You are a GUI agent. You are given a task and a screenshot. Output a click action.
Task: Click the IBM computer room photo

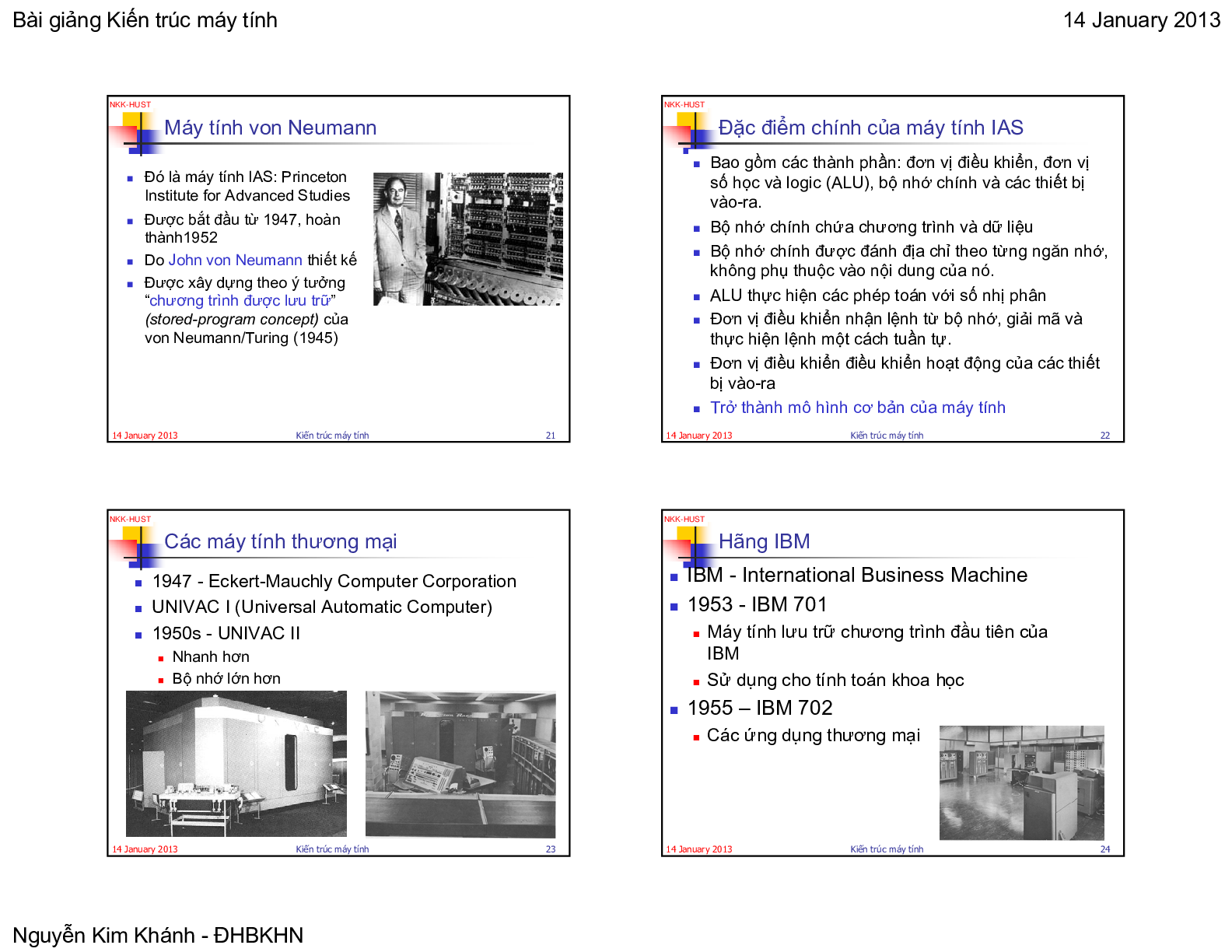(1021, 782)
